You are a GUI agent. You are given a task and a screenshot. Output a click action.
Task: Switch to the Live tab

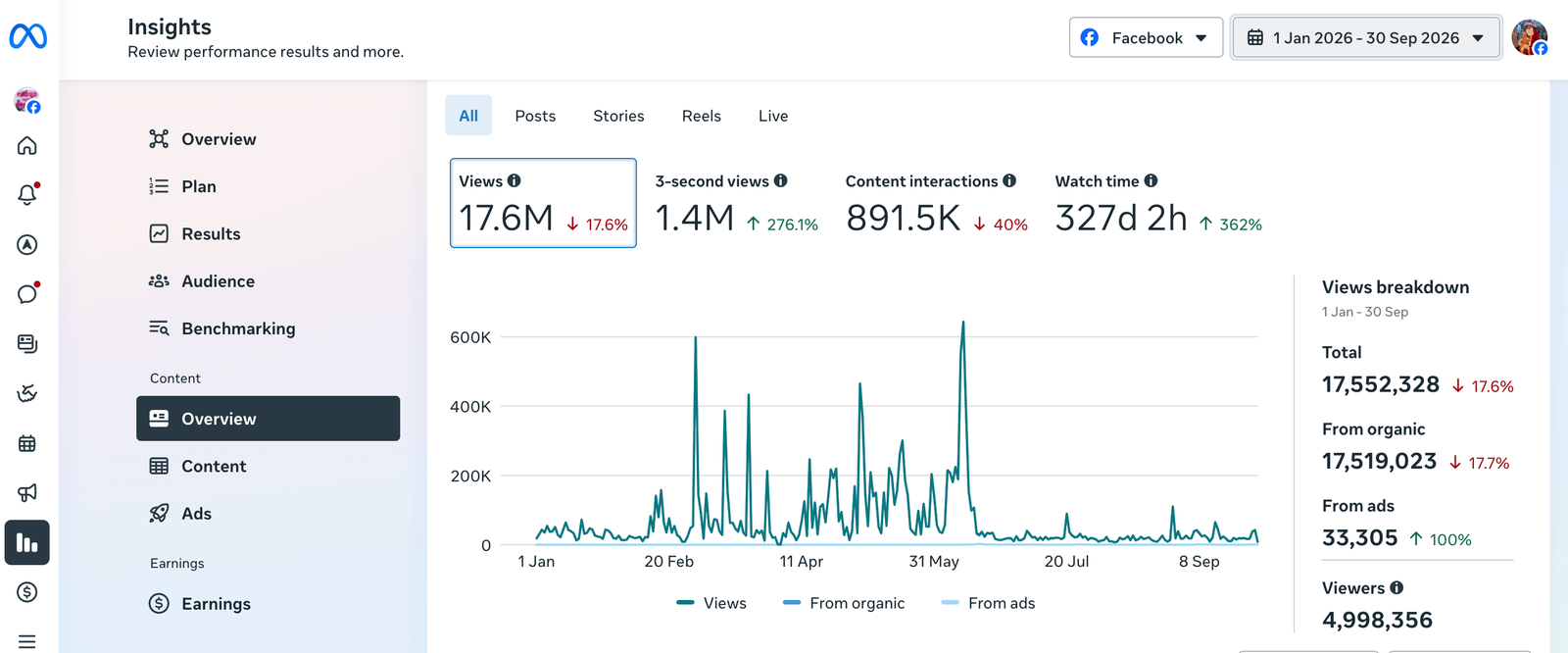[773, 116]
